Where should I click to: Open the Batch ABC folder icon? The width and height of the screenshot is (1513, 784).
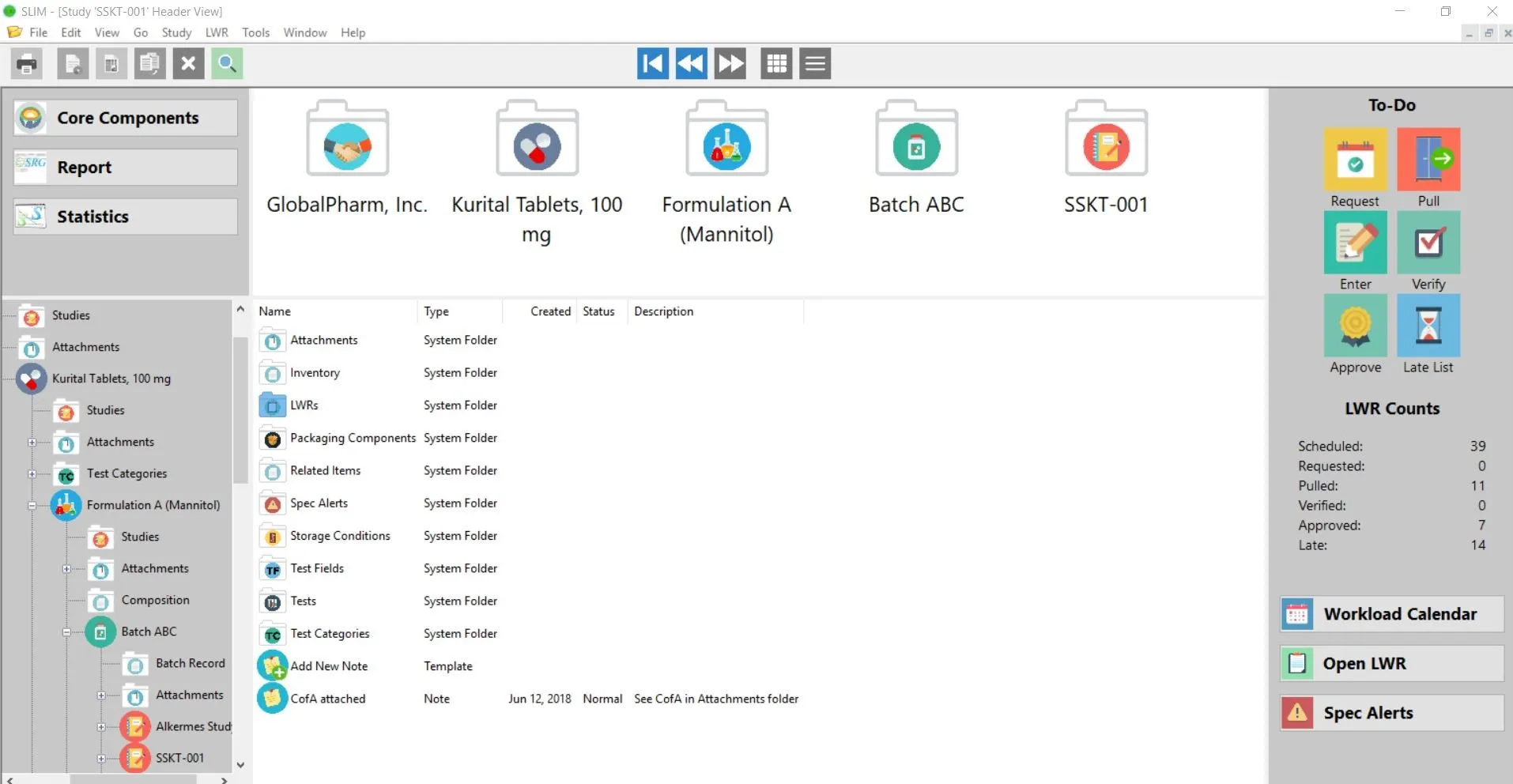point(916,139)
